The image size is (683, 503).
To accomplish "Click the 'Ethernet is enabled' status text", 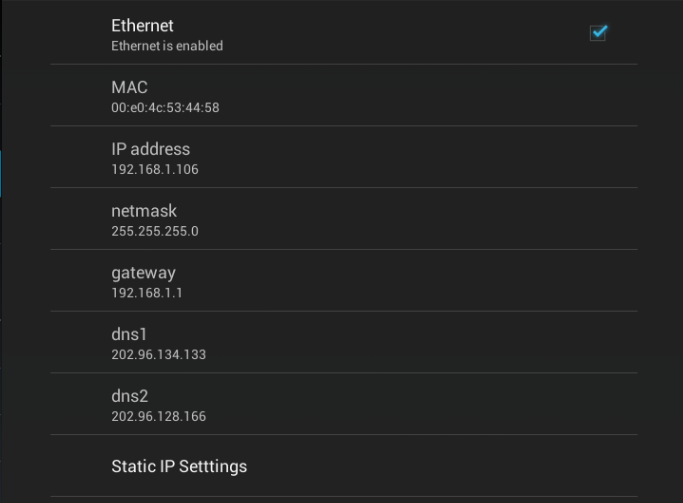I will point(167,46).
